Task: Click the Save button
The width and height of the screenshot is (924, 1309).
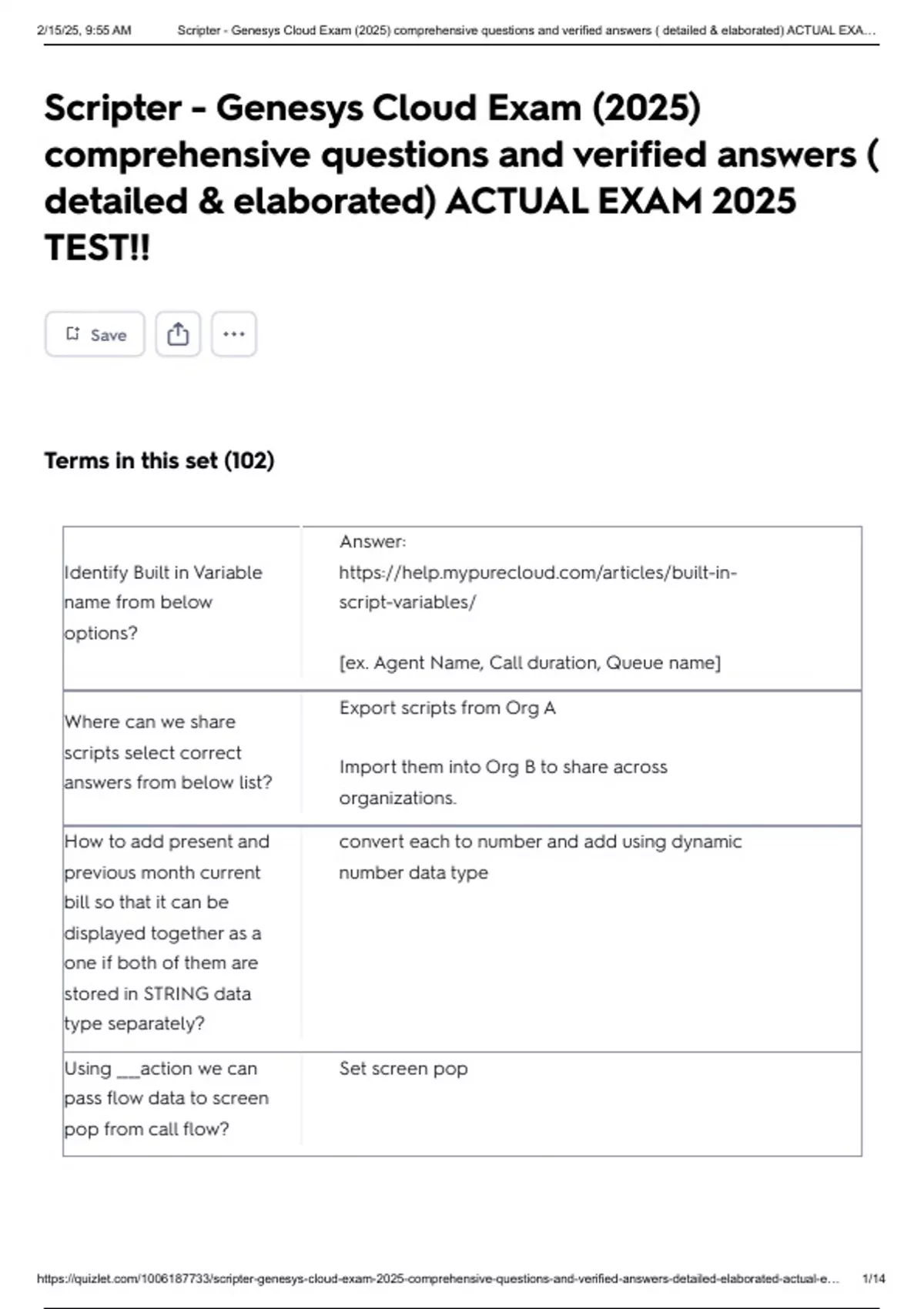Action: [95, 334]
